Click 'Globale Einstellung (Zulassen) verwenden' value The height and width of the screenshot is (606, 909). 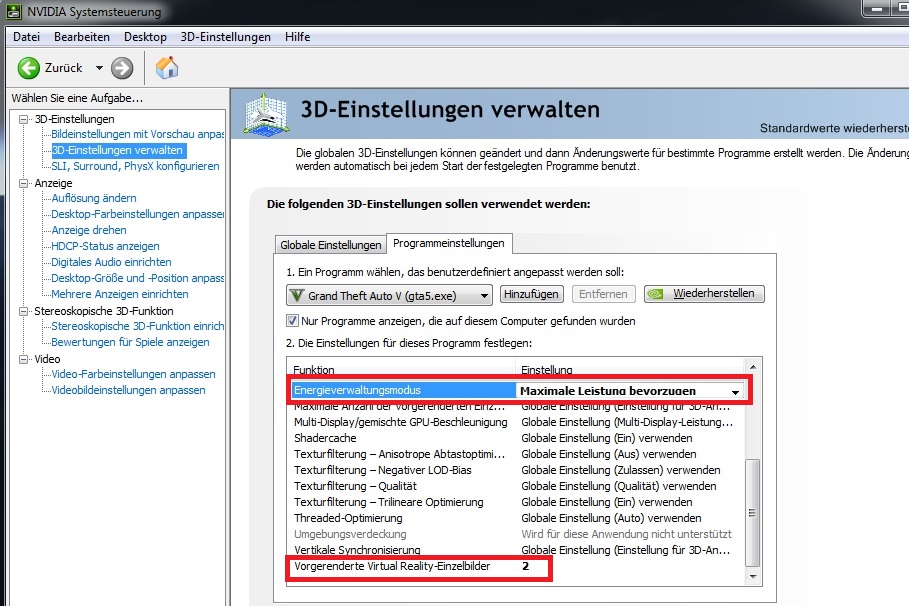(x=621, y=470)
